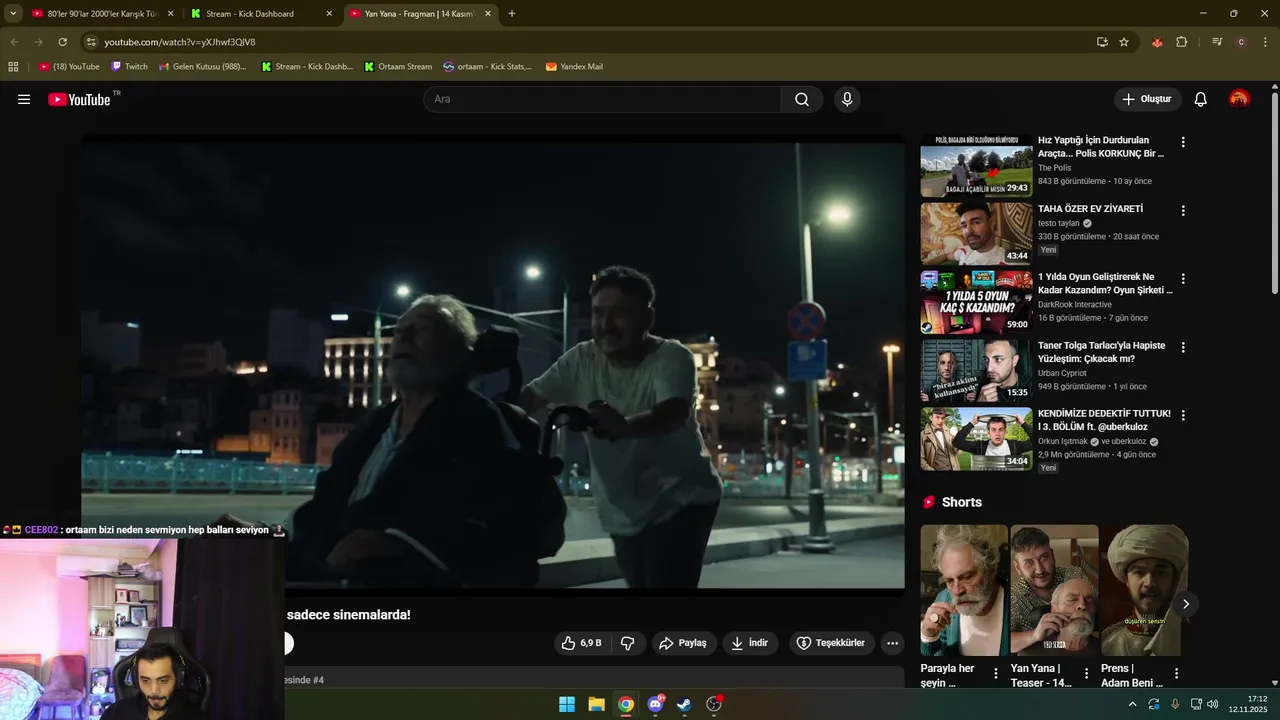Open options for Hız Yaptığı İçin Durdurulan video
The width and height of the screenshot is (1280, 720).
coord(1183,143)
